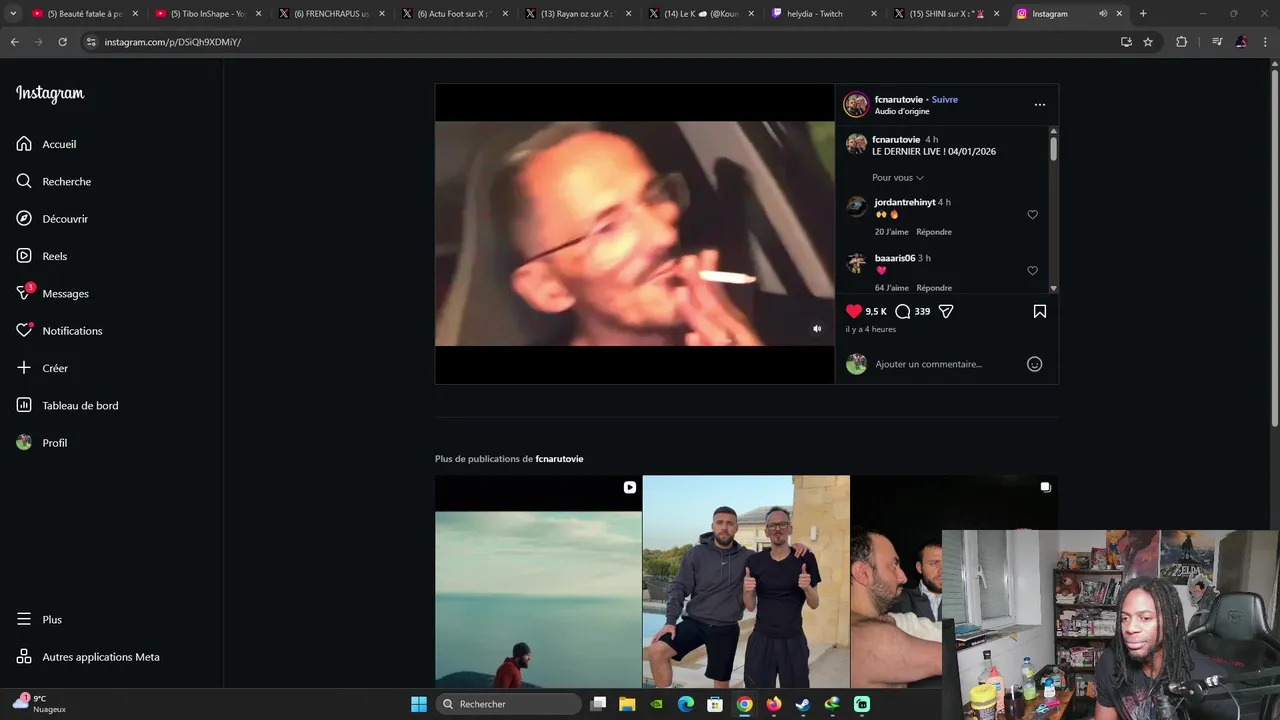Mute the Instagram tab audio icon

[1103, 14]
